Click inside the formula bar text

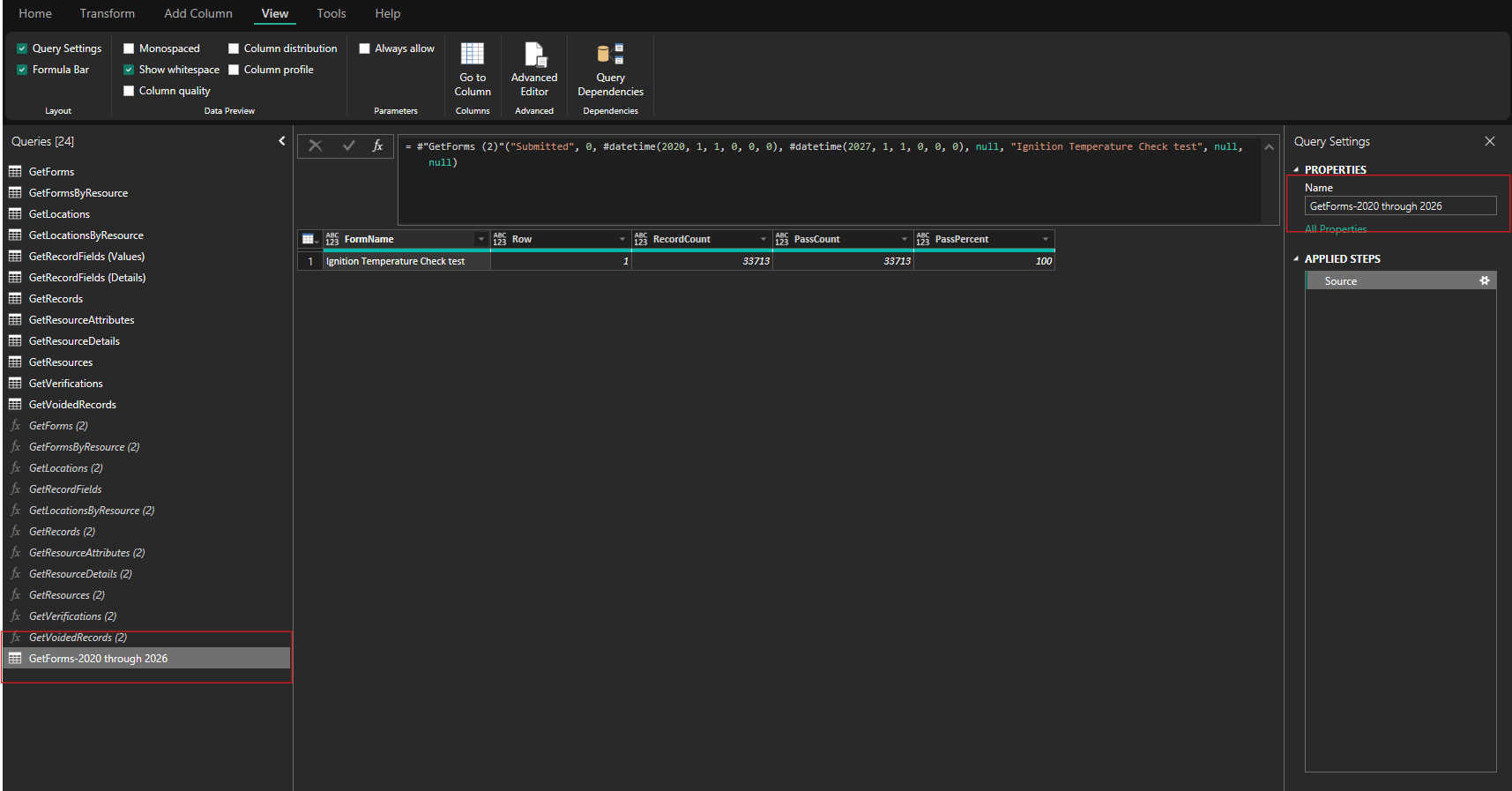pos(829,181)
